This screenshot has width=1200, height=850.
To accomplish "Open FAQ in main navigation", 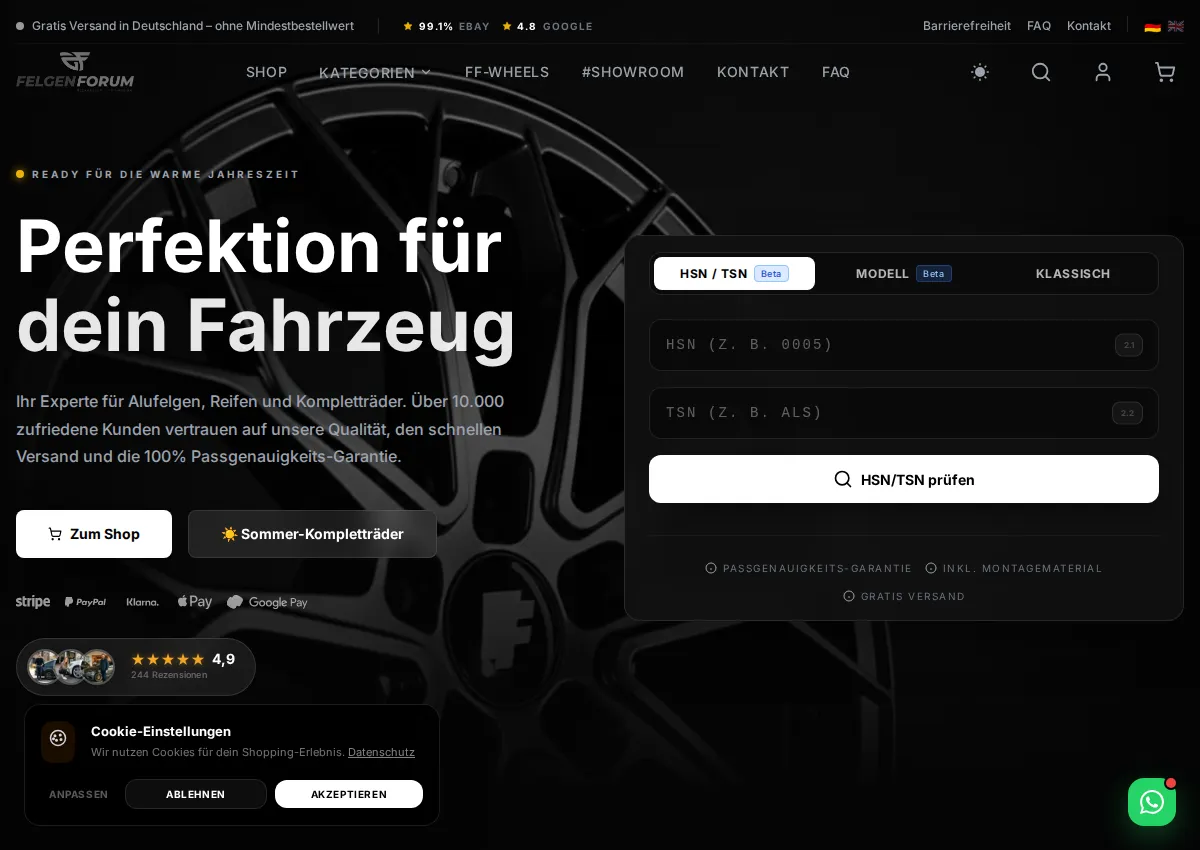I will pyautogui.click(x=836, y=72).
